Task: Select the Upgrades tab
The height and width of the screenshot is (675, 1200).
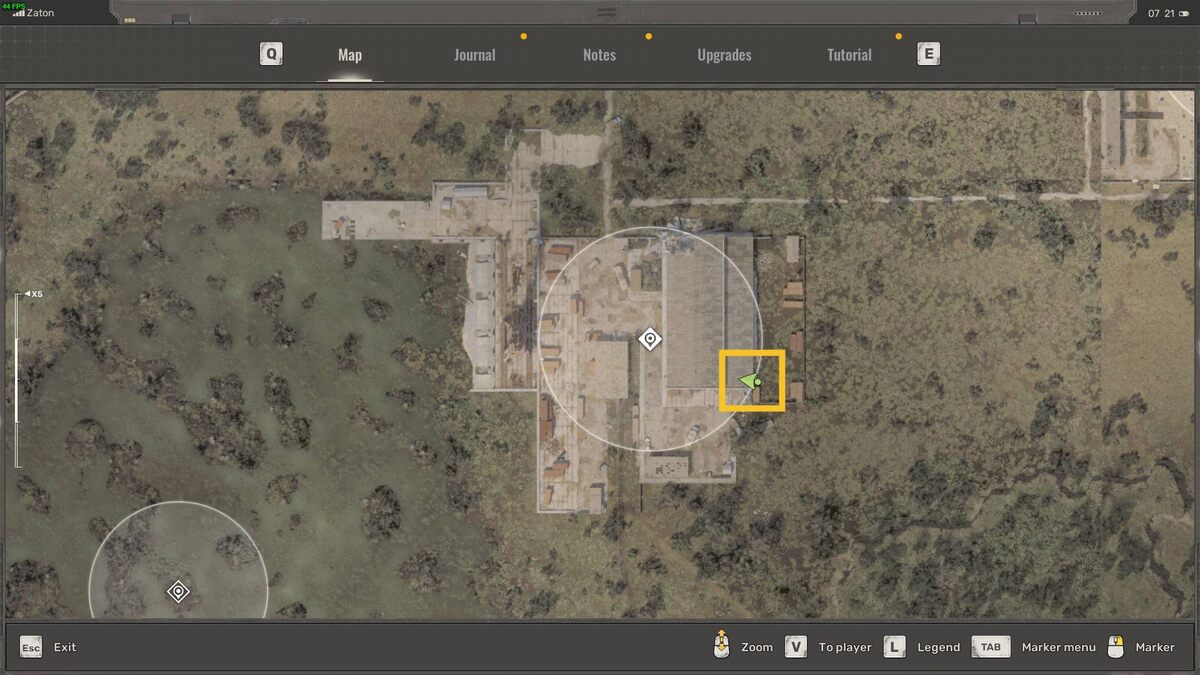Action: (x=724, y=55)
